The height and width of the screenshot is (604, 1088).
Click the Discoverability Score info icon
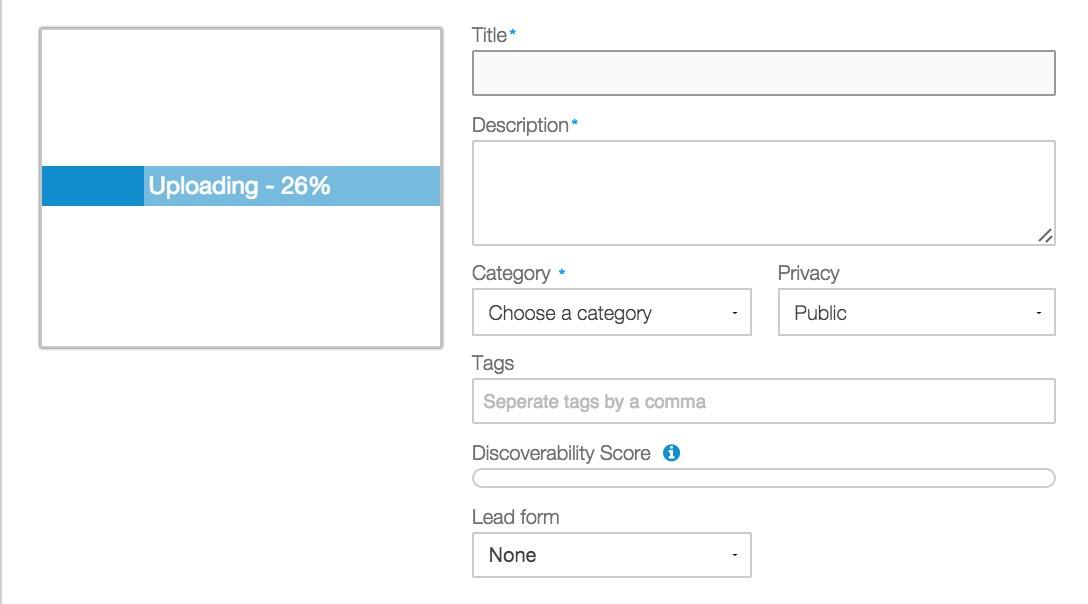(x=671, y=453)
